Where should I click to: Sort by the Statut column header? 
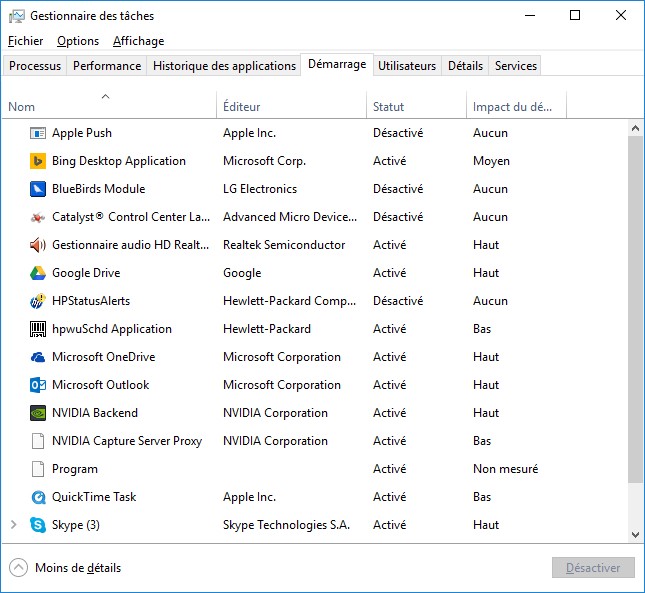tap(388, 107)
